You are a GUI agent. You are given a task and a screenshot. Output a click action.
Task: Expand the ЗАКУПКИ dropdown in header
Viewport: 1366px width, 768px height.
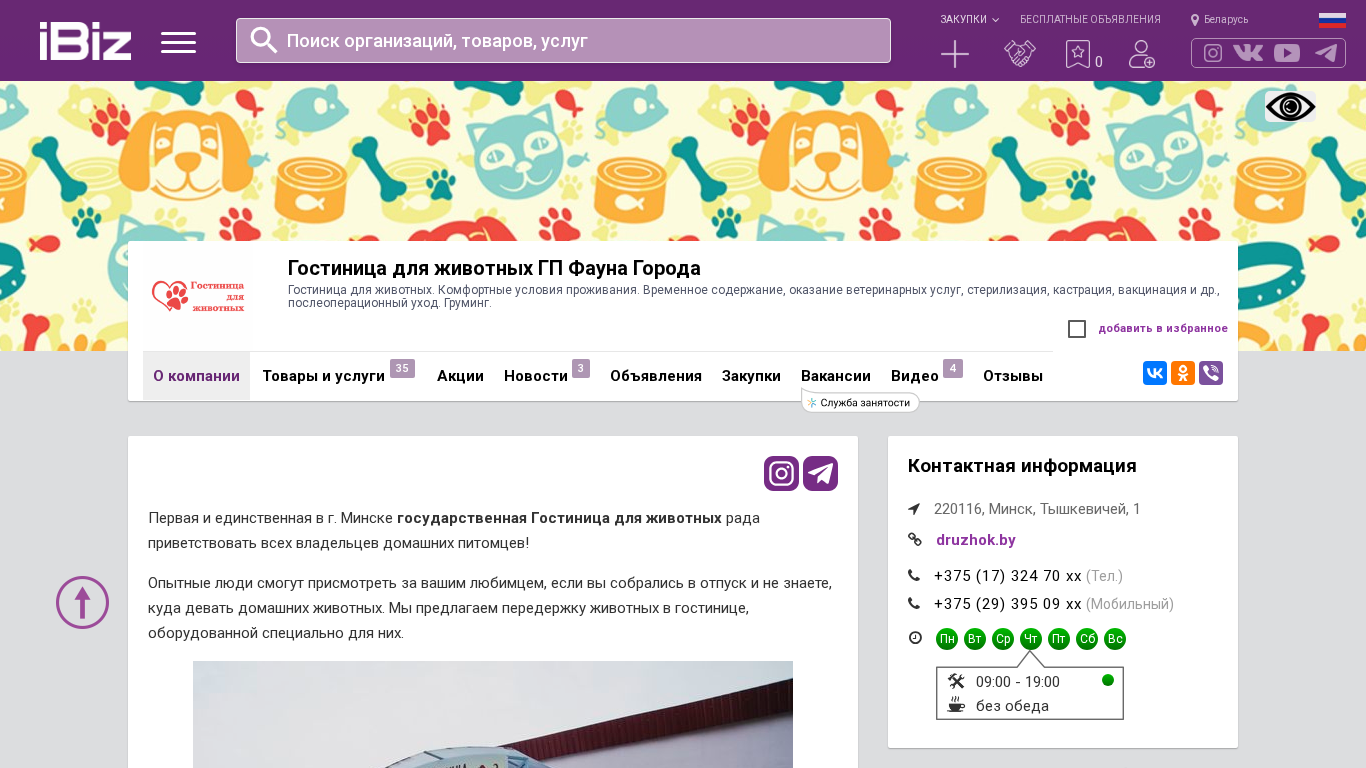[x=969, y=19]
